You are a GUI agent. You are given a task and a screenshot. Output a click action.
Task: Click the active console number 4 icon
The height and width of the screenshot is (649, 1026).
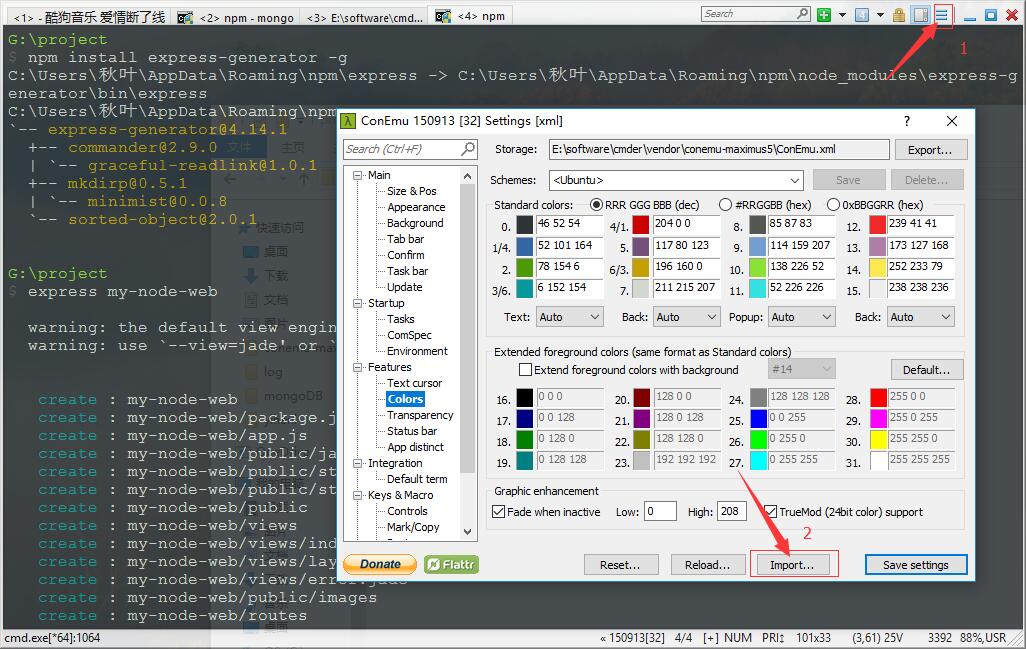click(862, 14)
